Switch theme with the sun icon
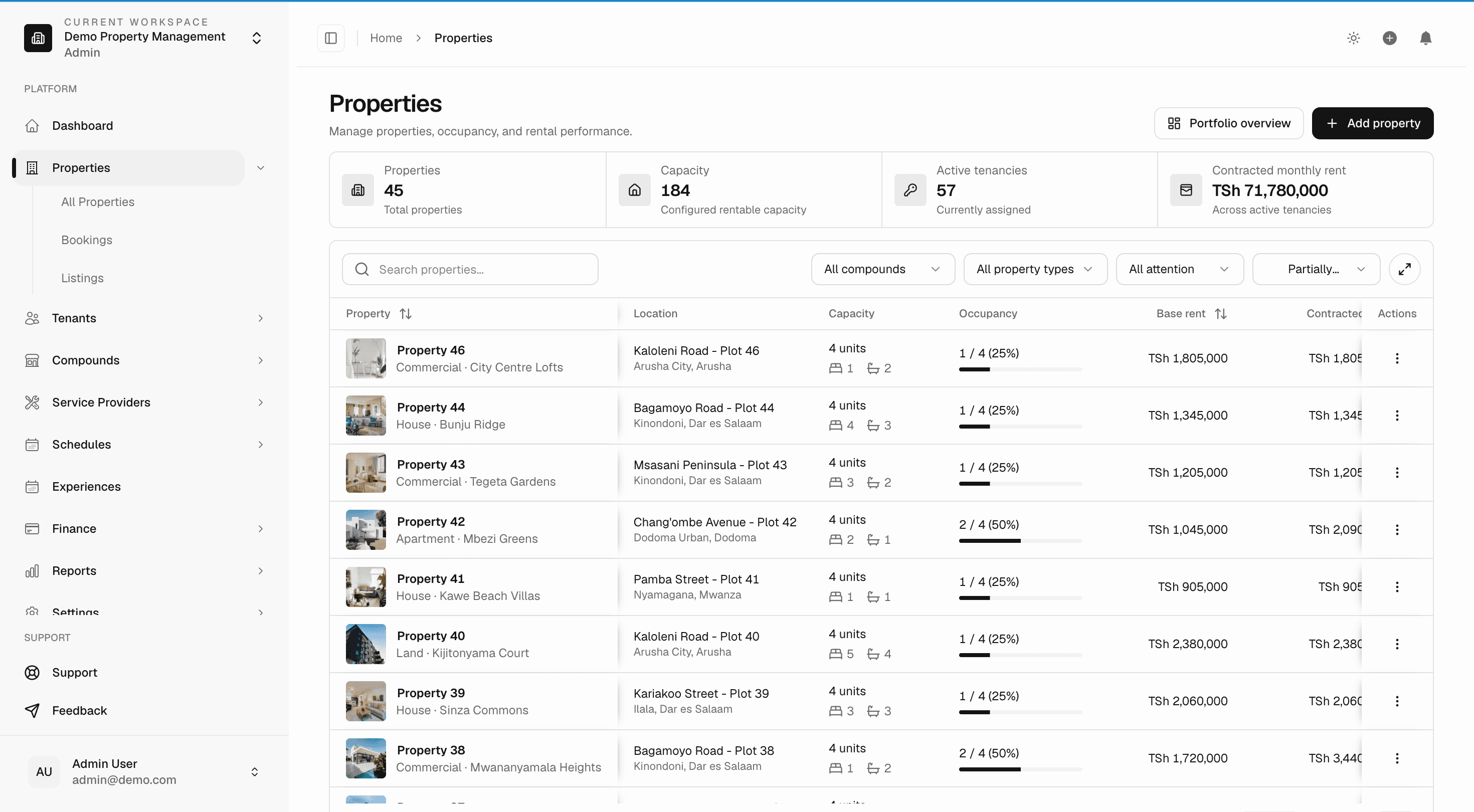 pyautogui.click(x=1353, y=38)
